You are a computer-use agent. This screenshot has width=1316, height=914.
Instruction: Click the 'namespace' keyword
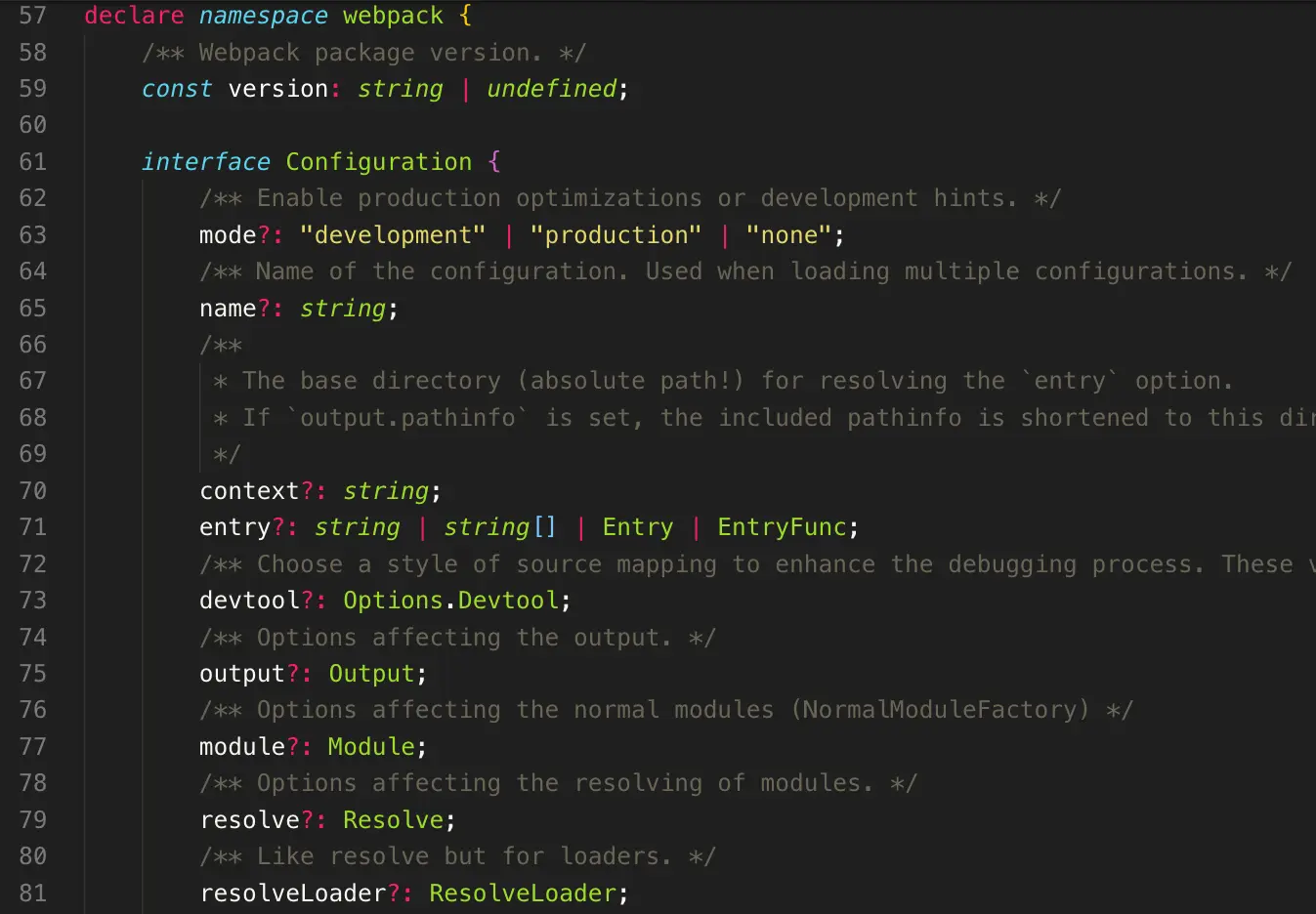(264, 16)
